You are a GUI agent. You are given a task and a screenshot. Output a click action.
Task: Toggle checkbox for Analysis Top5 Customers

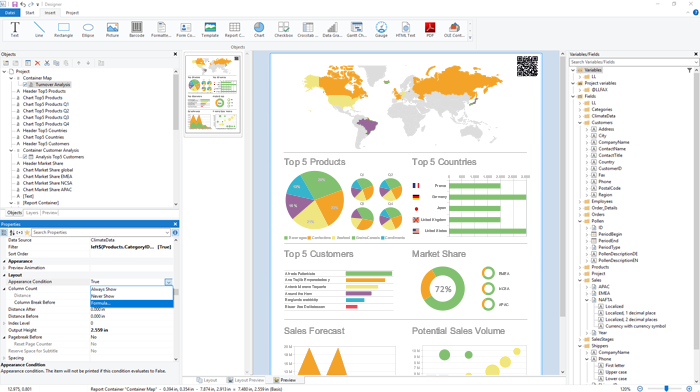pyautogui.click(x=25, y=157)
